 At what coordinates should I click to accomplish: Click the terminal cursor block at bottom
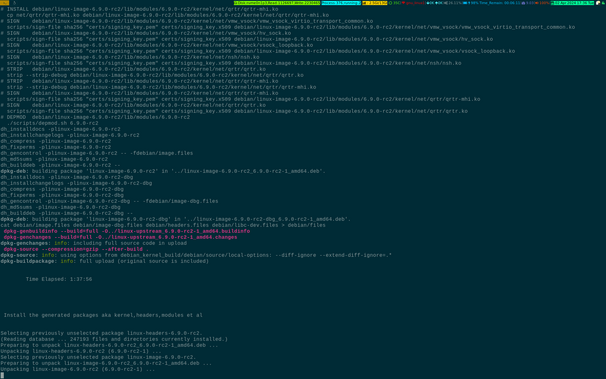(x=2, y=376)
